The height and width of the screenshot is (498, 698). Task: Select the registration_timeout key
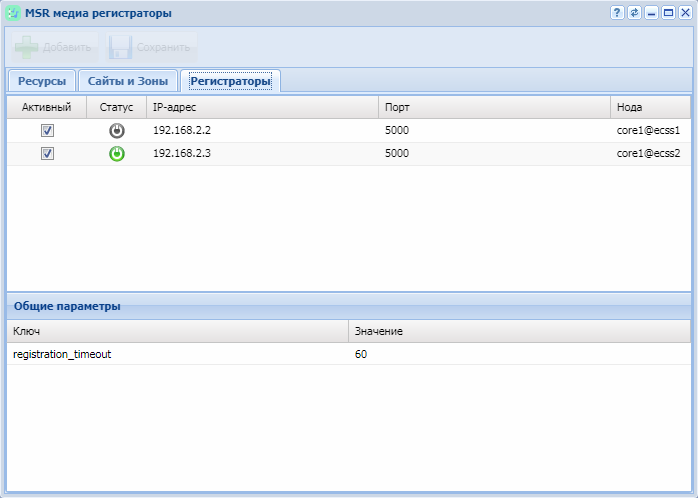point(62,354)
